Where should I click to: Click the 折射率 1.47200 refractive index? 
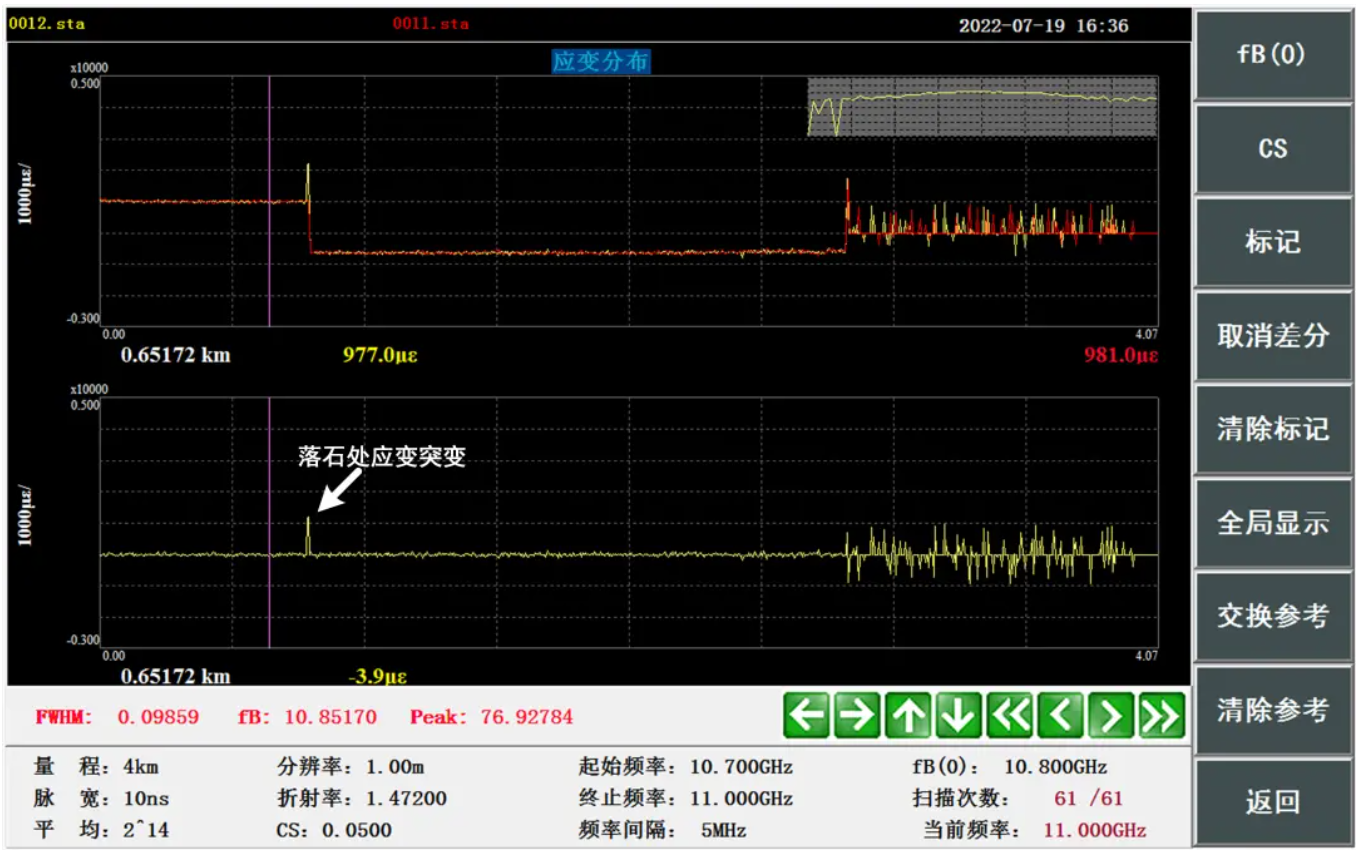361,799
